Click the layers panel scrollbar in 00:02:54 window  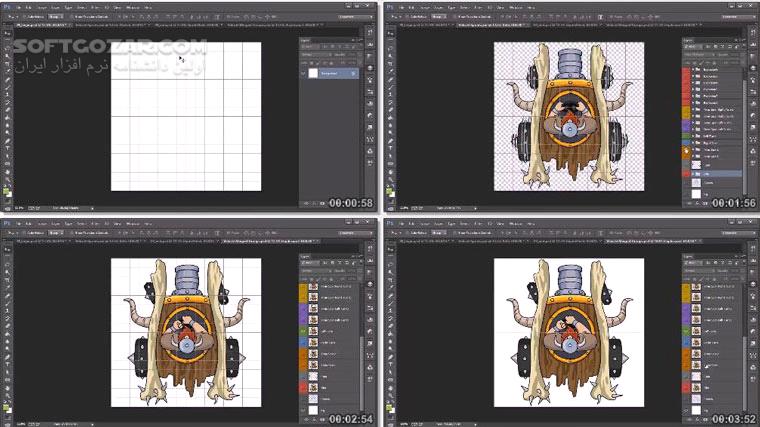point(362,373)
